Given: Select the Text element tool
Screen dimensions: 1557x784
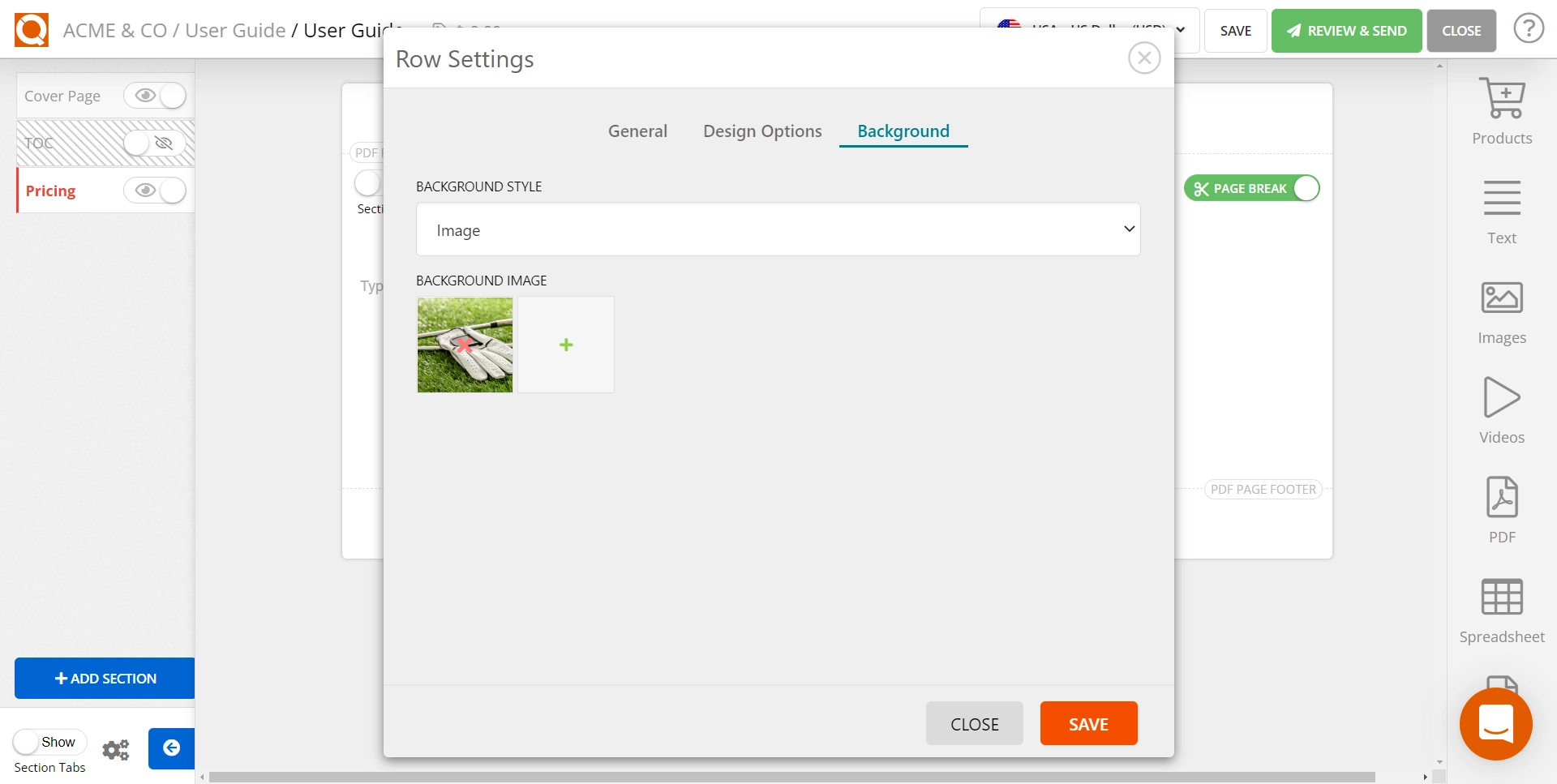Looking at the screenshot, I should [x=1501, y=209].
